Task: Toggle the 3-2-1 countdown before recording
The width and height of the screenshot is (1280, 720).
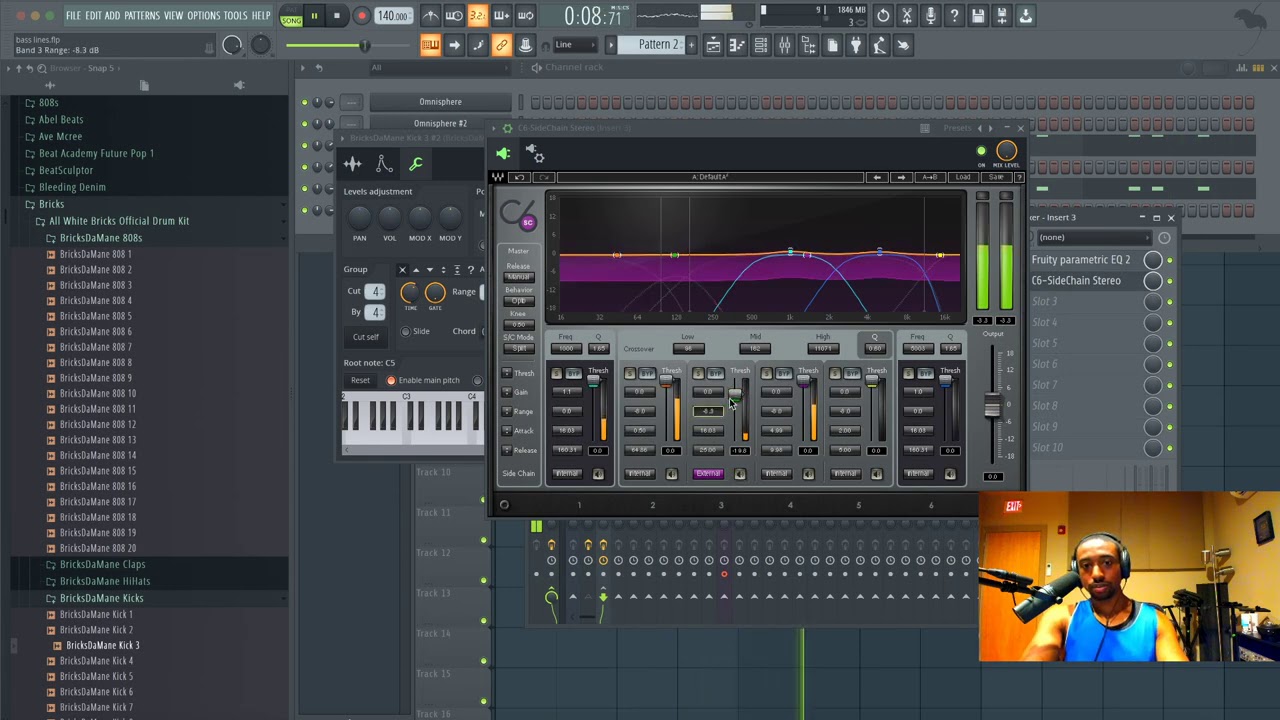Action: 478,16
